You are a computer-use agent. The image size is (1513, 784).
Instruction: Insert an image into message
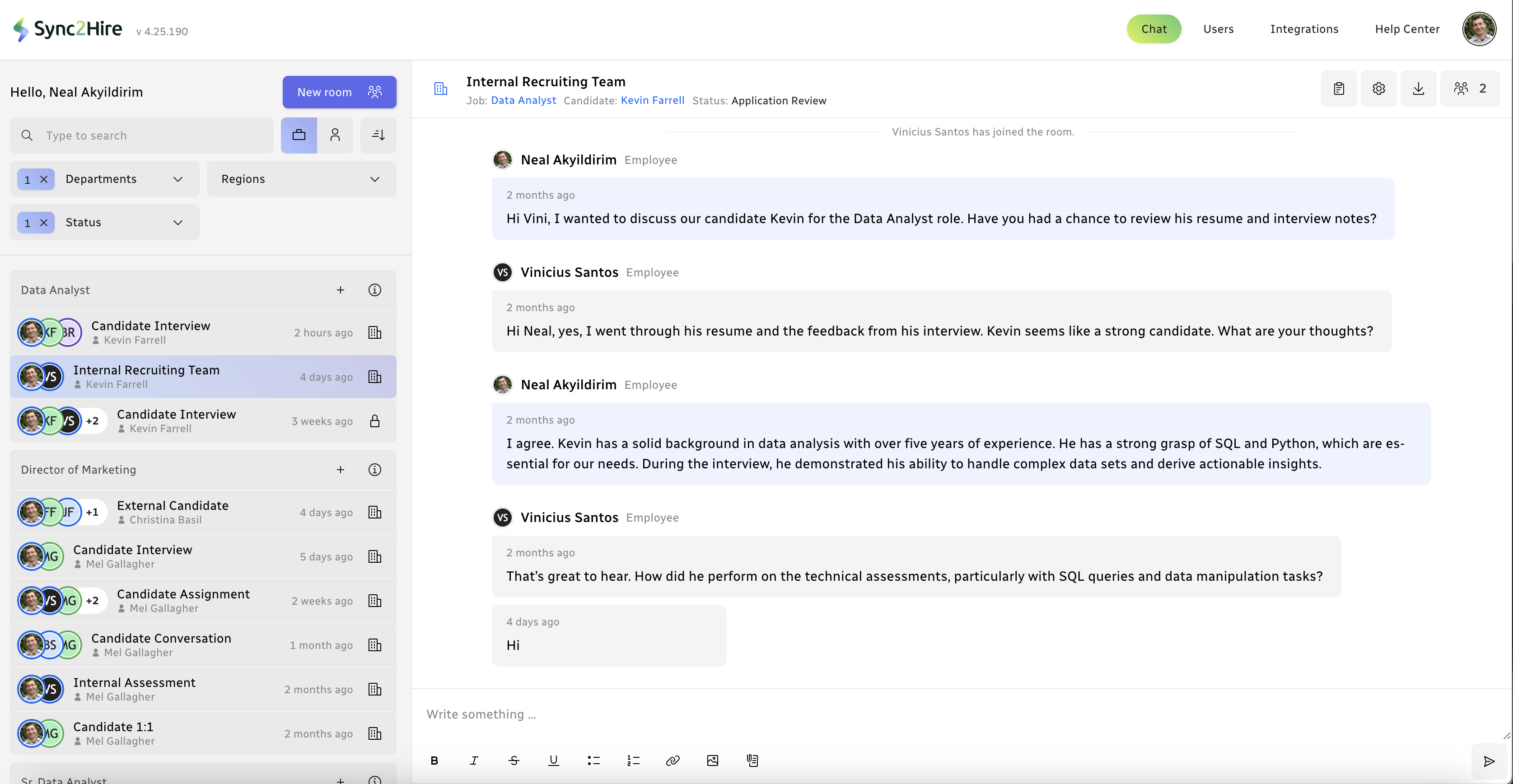[x=712, y=761]
